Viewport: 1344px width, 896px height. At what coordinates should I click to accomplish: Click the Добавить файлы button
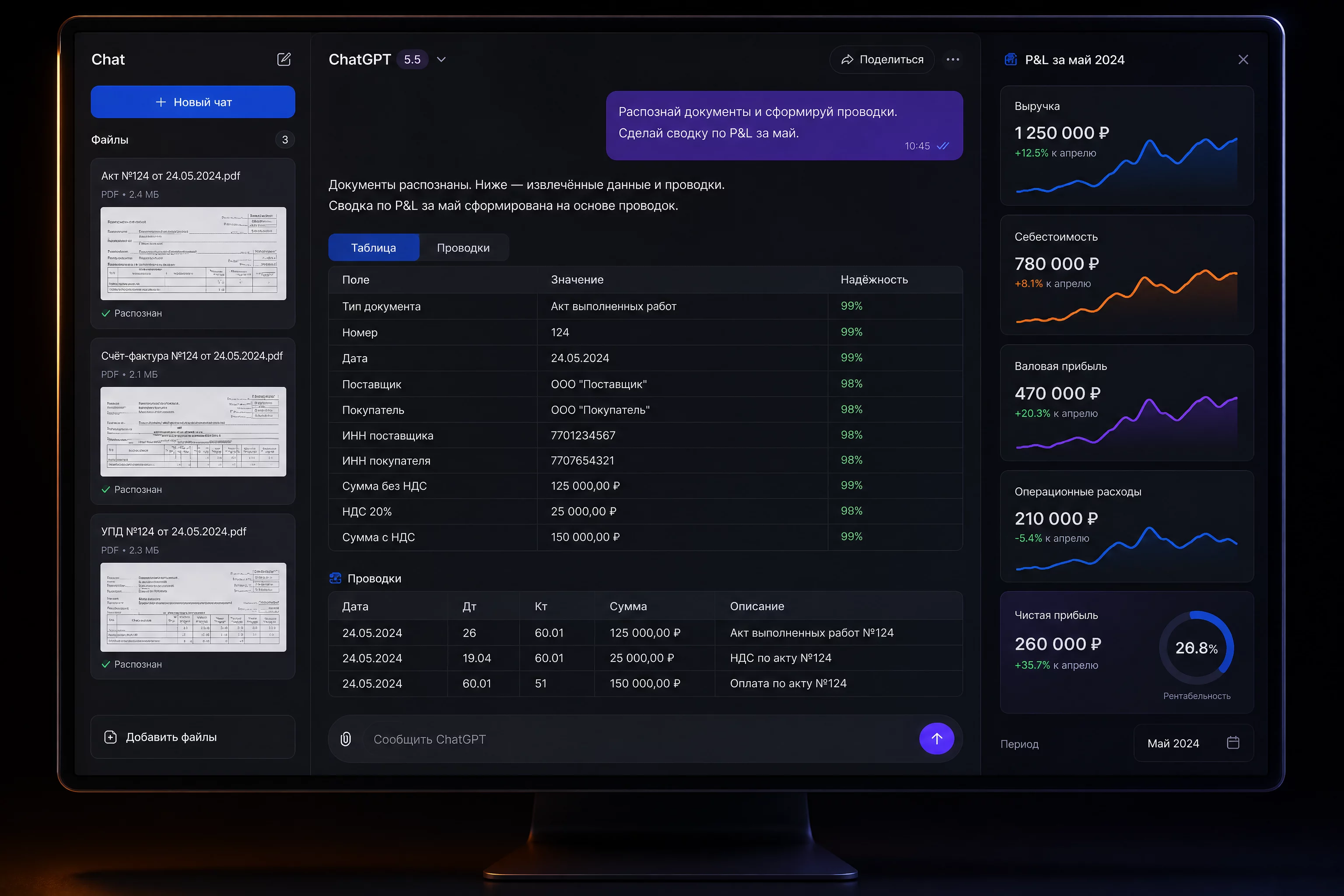[193, 737]
